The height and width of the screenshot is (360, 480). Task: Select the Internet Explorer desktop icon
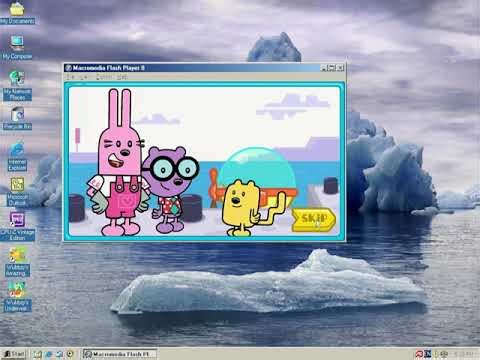pyautogui.click(x=17, y=156)
